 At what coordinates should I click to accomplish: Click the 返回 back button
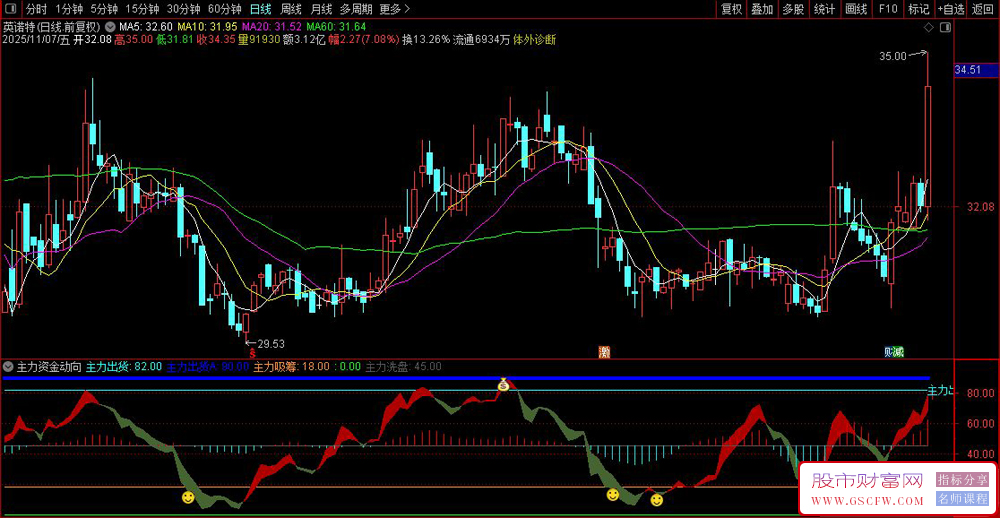[x=983, y=9]
